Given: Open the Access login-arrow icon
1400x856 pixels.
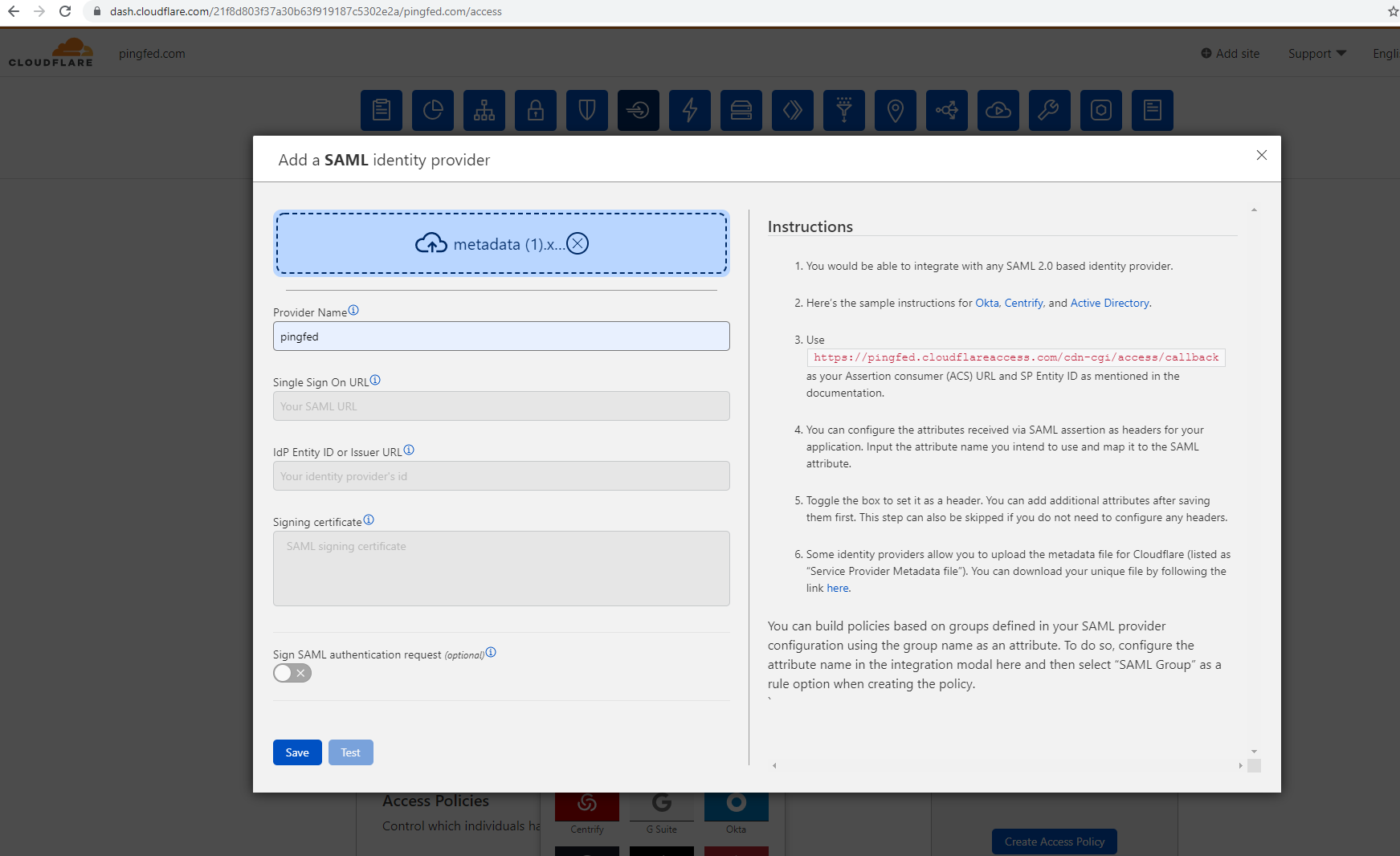Looking at the screenshot, I should [639, 110].
